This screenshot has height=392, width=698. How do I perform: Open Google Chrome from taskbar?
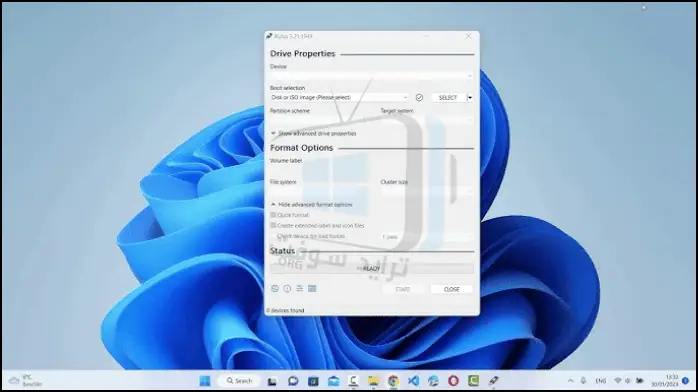coord(393,381)
